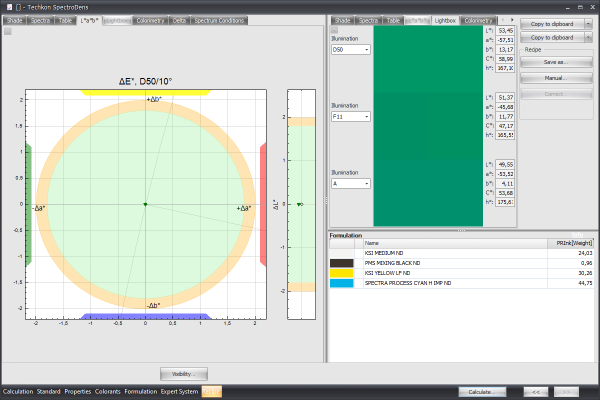Click the app icon in the title bar
This screenshot has width=600, height=400.
pyautogui.click(x=7, y=6)
